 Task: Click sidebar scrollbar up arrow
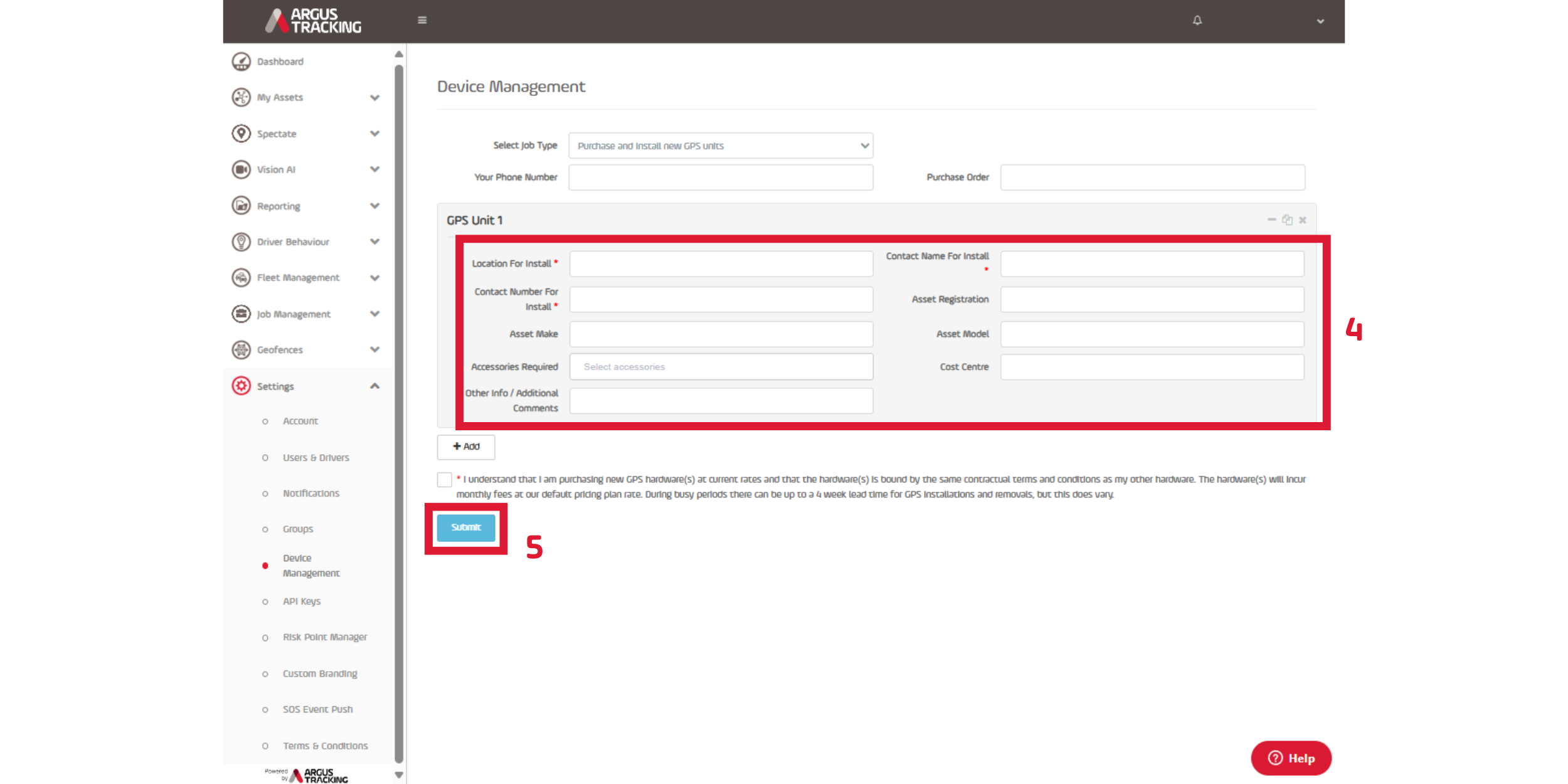(399, 54)
